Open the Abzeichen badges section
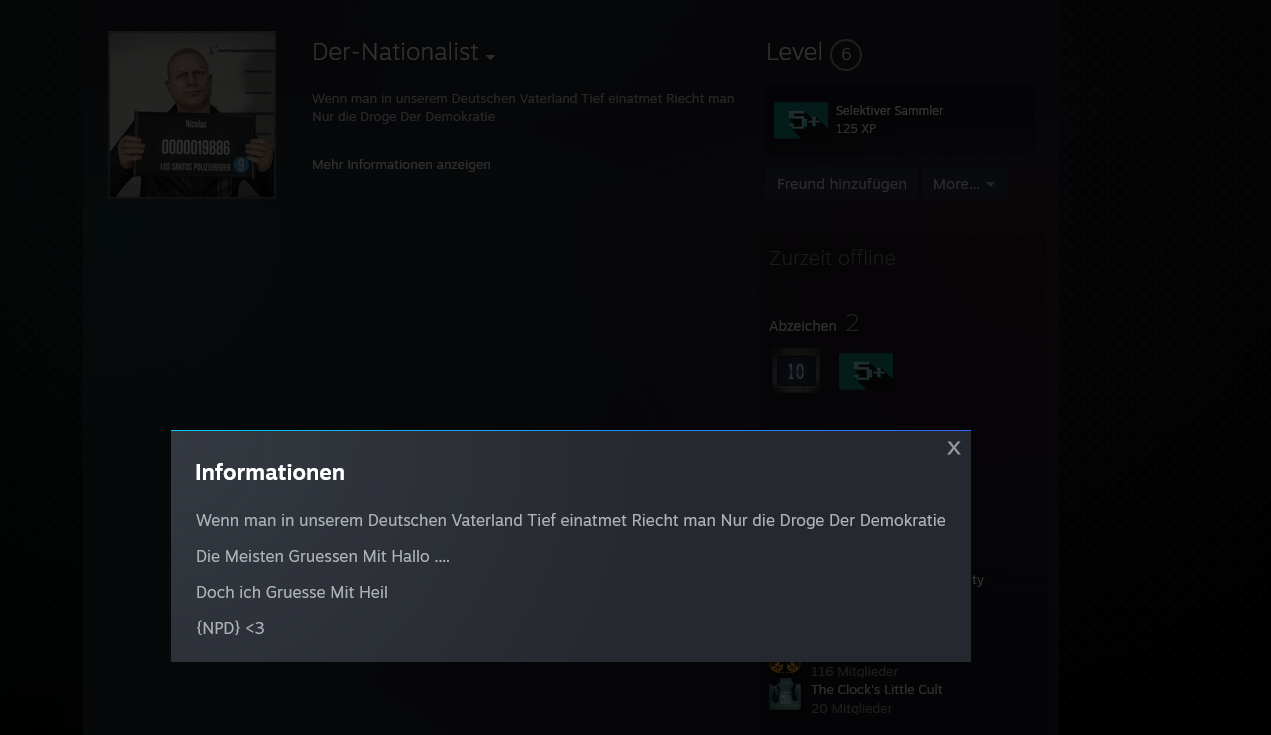 point(802,326)
